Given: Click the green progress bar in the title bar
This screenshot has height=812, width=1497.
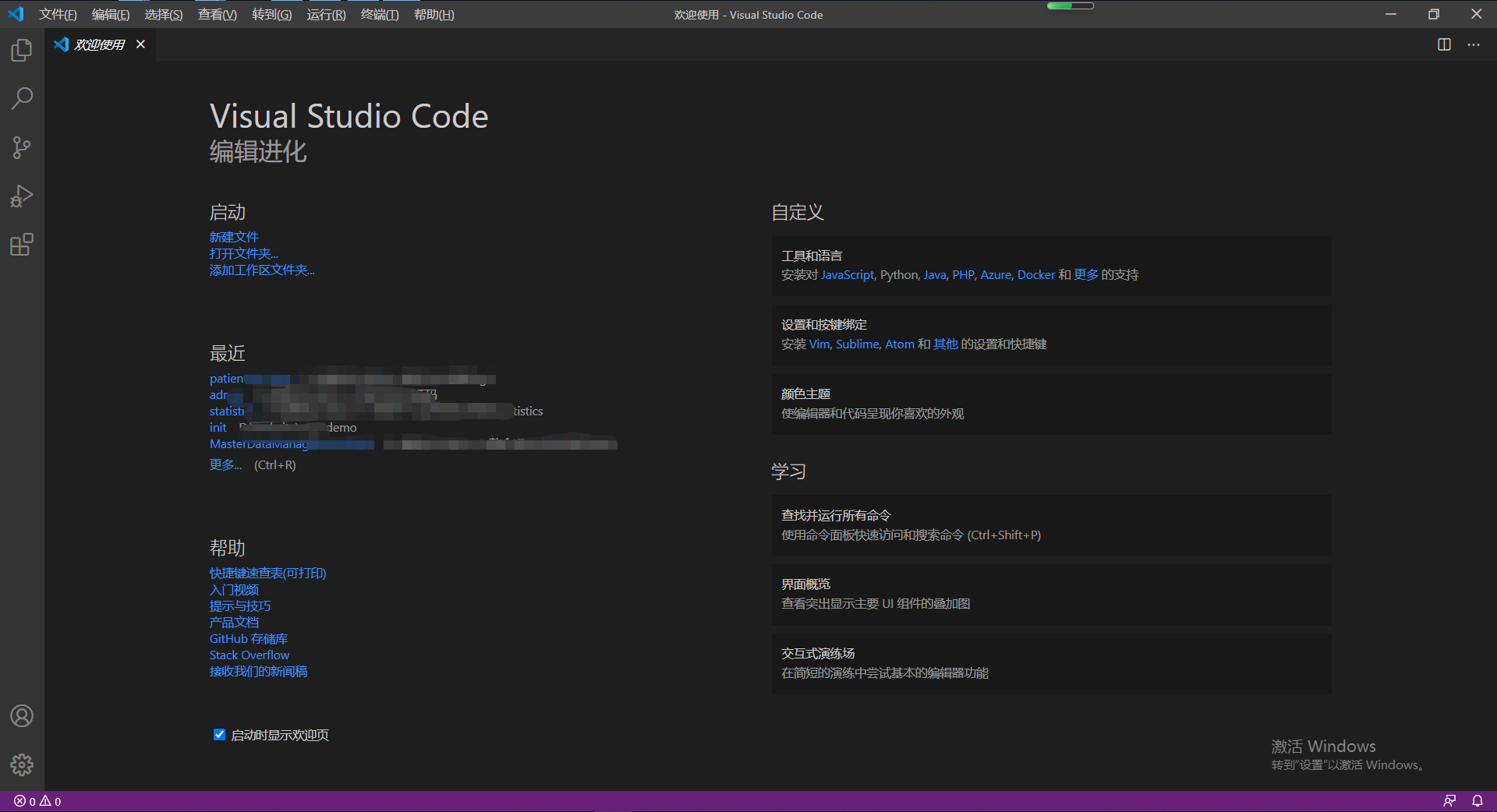Looking at the screenshot, I should click(x=1071, y=5).
